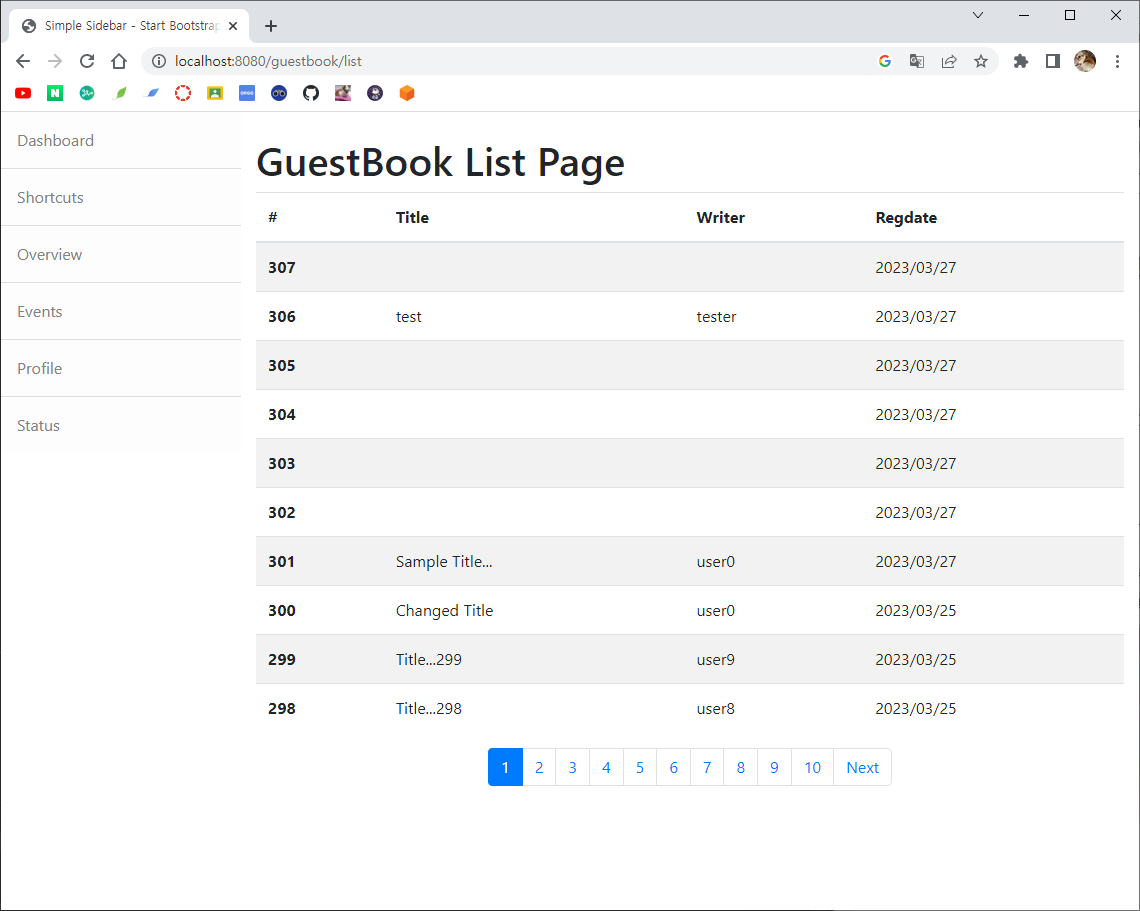Open the teal circle graph bookmark
The image size is (1140, 911).
pyautogui.click(x=87, y=93)
